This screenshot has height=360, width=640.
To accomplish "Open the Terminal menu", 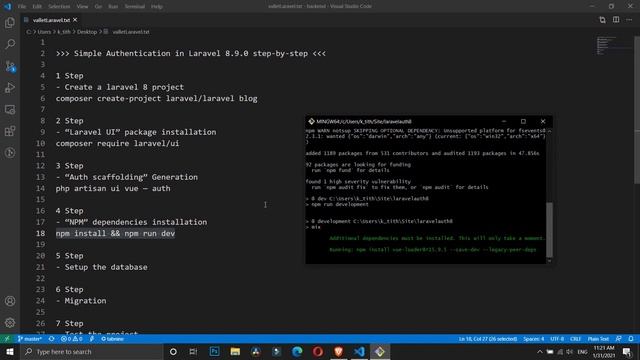I will click(x=135, y=7).
